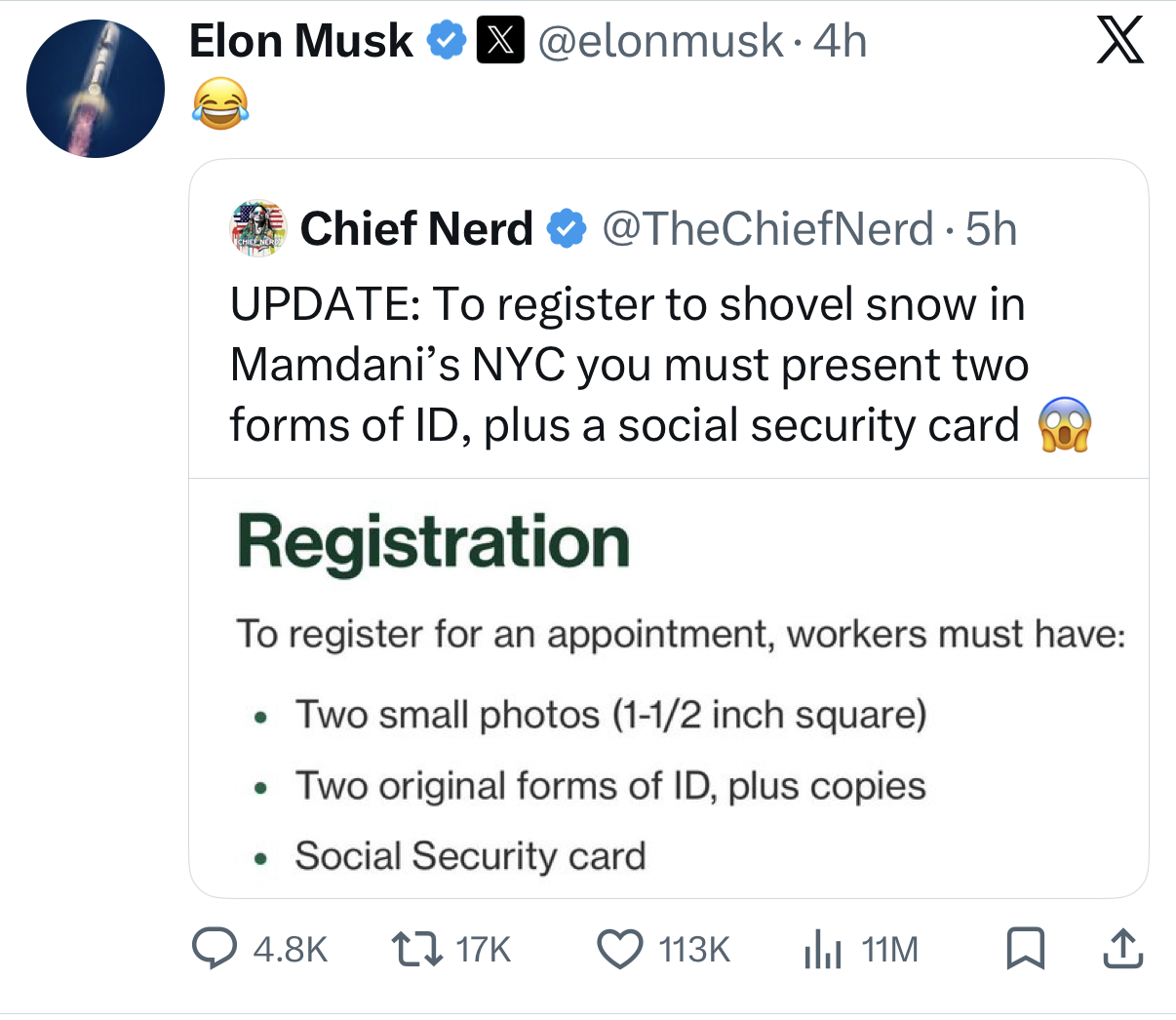Open the Registration requirements image
The image size is (1176, 1020).
[668, 687]
